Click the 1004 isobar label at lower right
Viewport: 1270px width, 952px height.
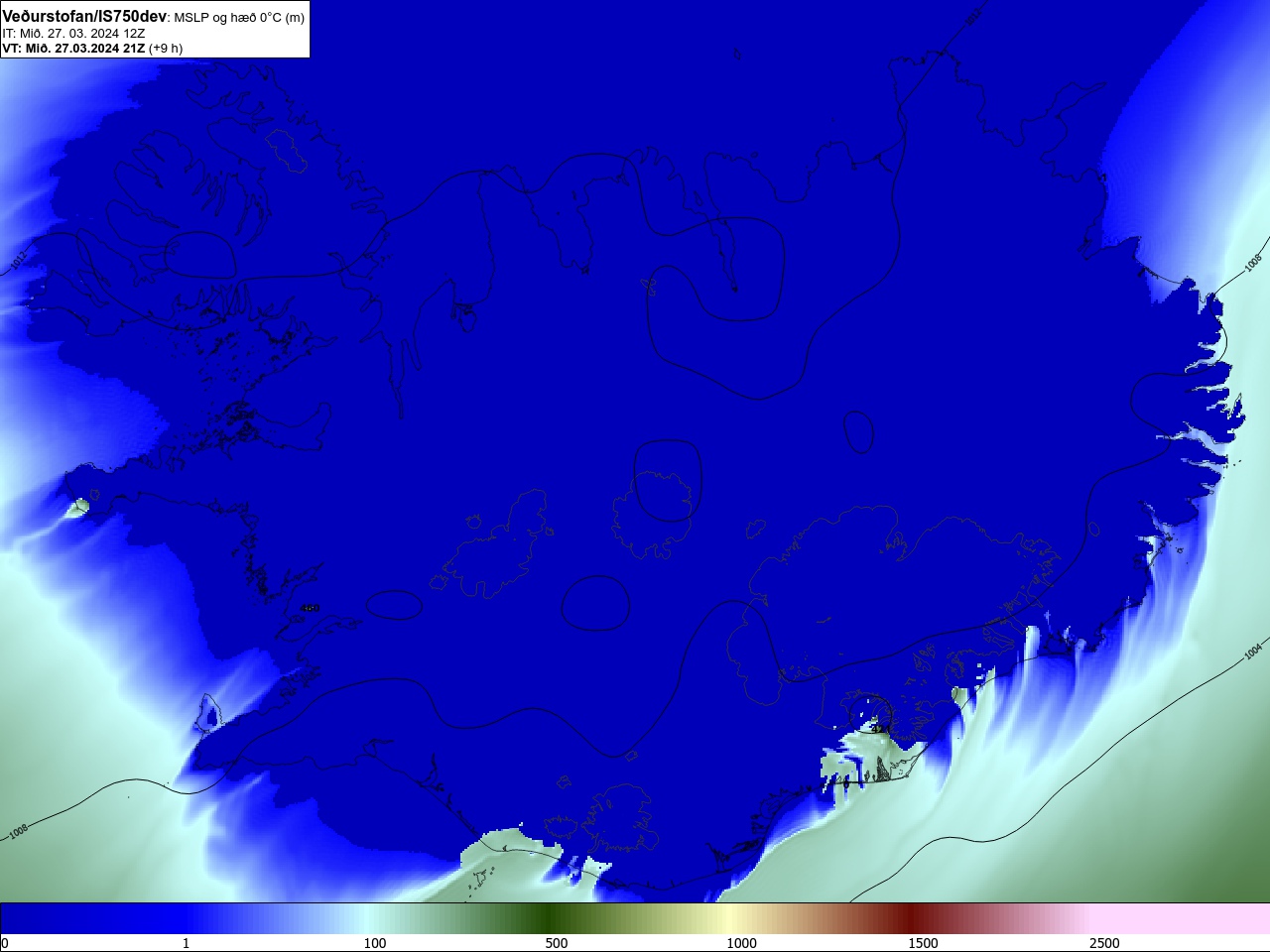(1252, 651)
